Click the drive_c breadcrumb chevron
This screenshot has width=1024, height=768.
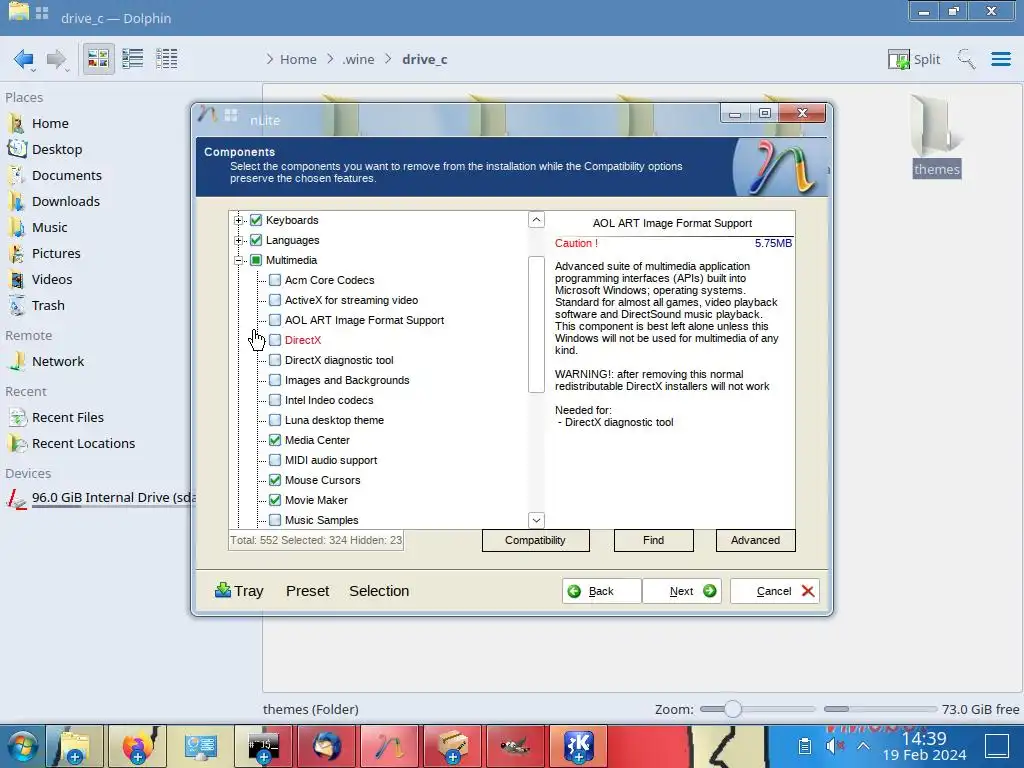click(389, 59)
